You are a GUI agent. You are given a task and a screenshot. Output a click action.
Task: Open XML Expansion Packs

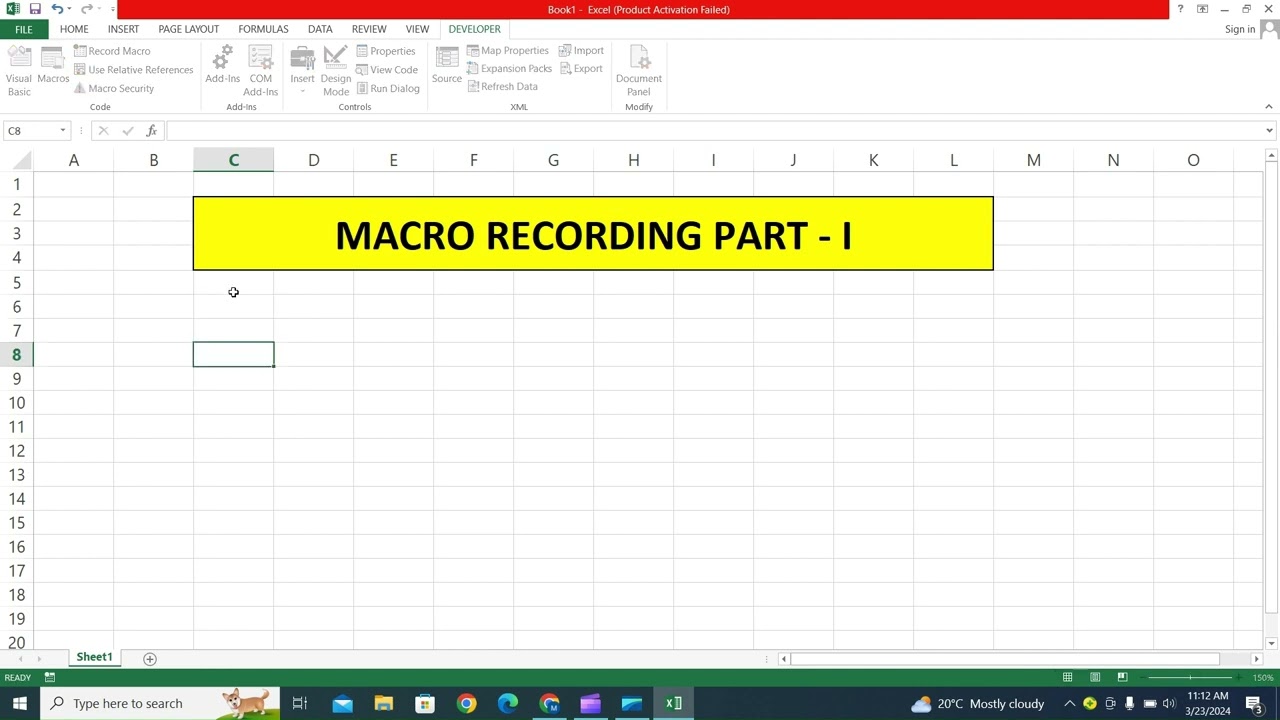[509, 68]
